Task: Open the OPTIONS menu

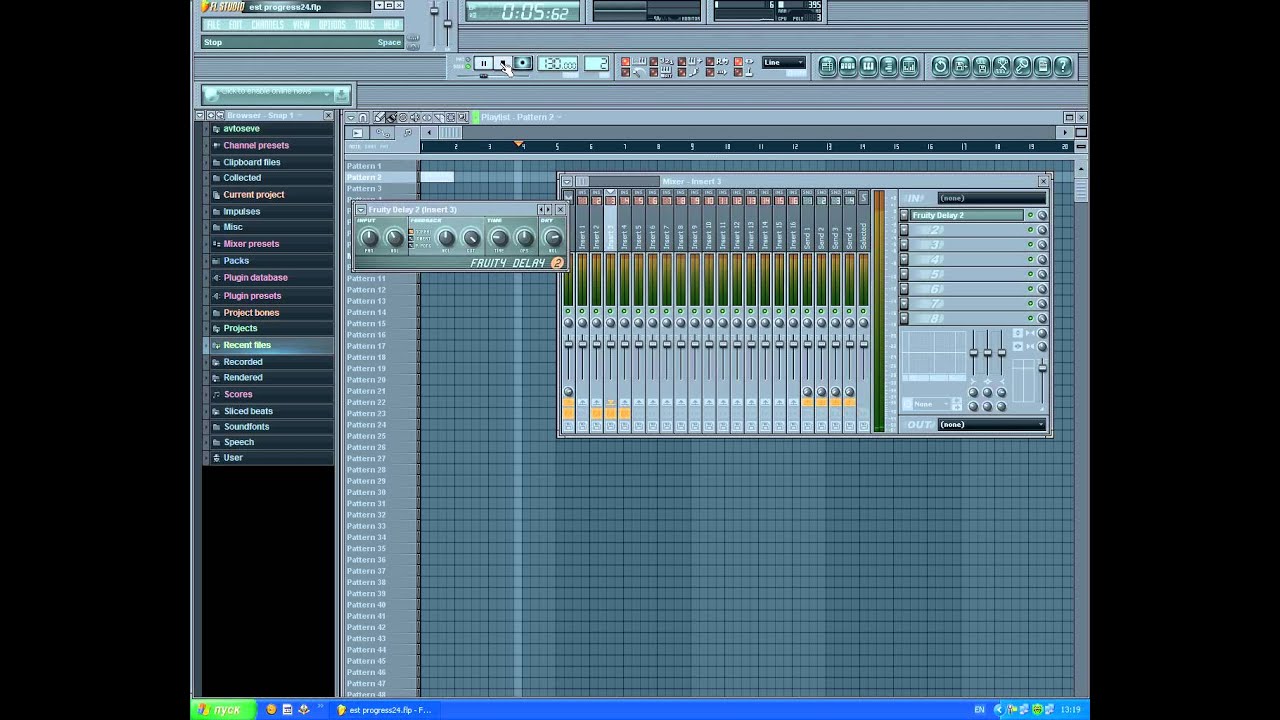Action: coord(332,25)
